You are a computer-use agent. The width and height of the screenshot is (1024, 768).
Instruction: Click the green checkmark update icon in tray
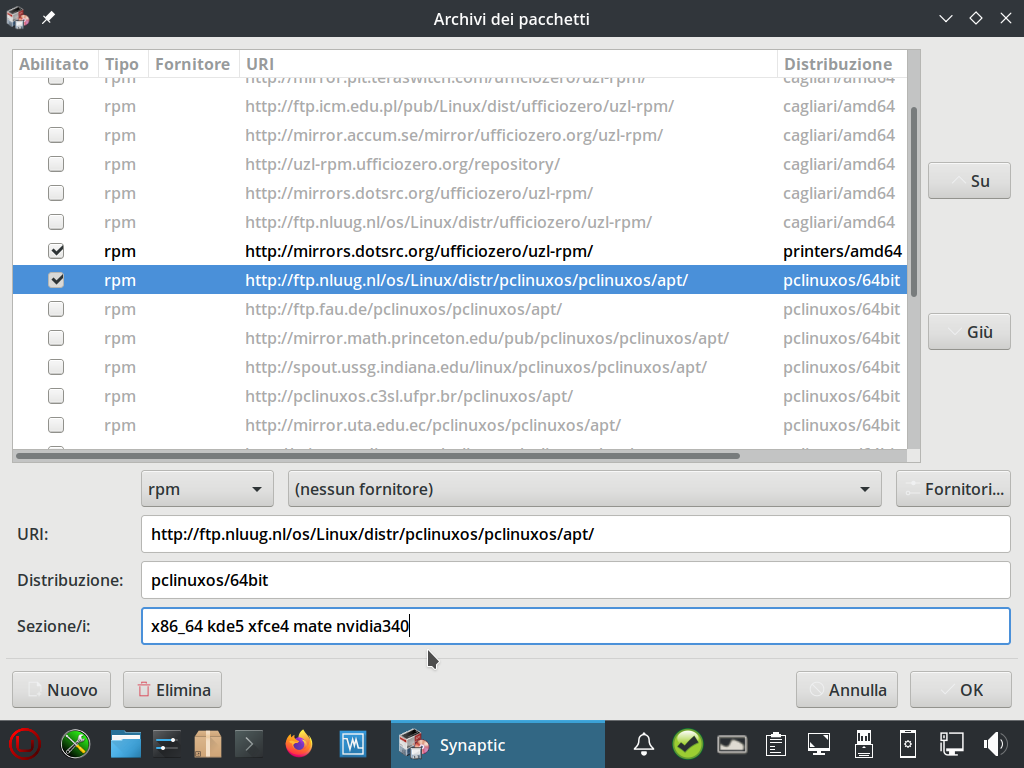tap(687, 744)
